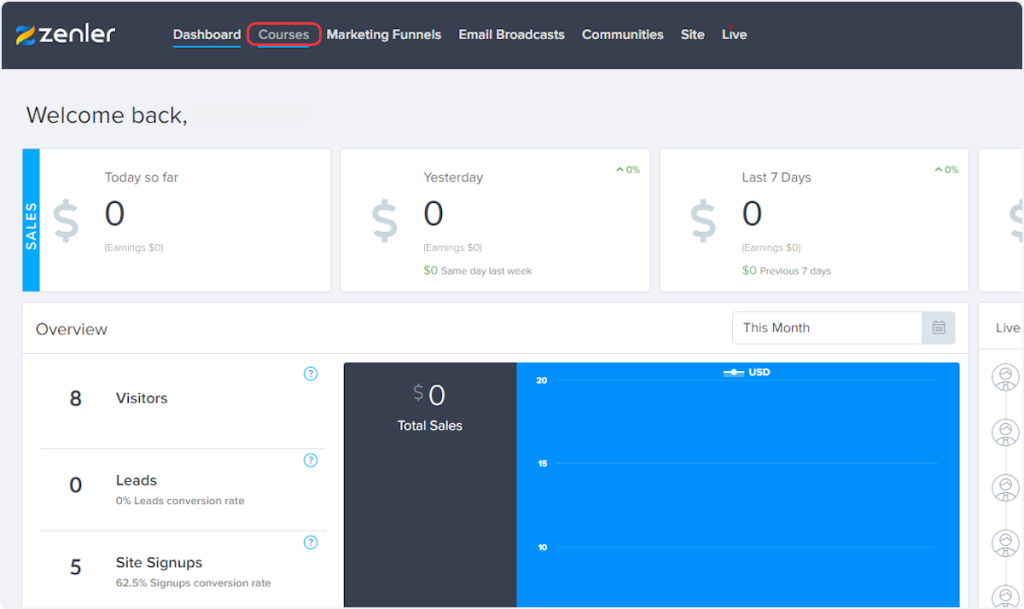The width and height of the screenshot is (1024, 609).
Task: Click the help icon next to Site Signups
Action: [x=310, y=542]
